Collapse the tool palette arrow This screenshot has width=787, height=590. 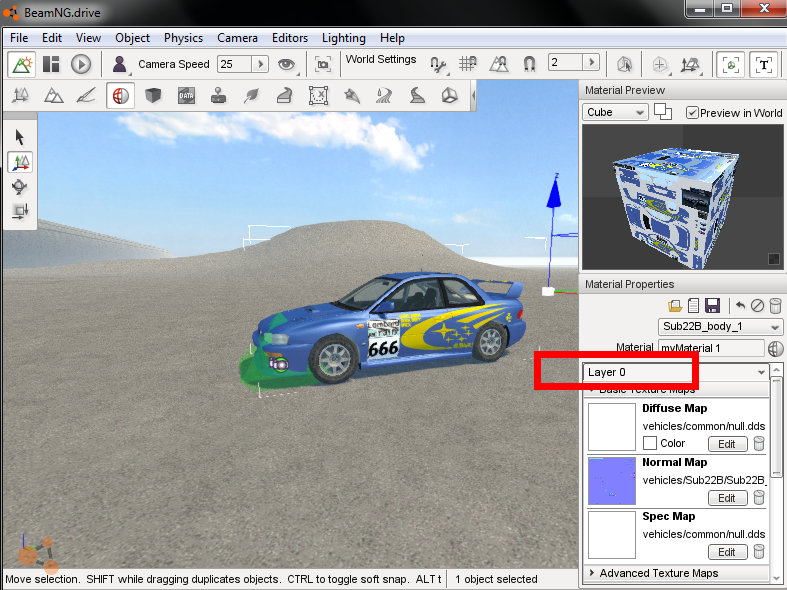tap(473, 95)
